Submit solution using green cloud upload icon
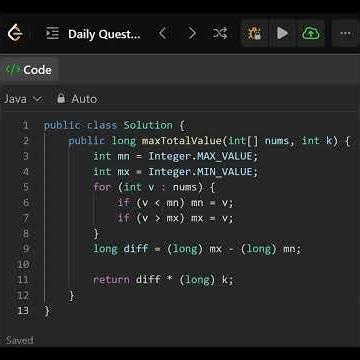This screenshot has width=360, height=360. 311,33
